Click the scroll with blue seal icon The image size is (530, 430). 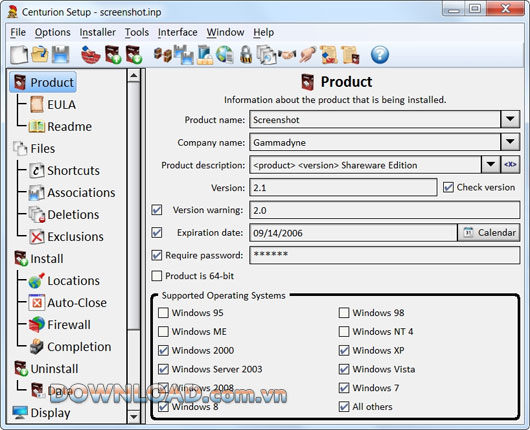point(329,55)
